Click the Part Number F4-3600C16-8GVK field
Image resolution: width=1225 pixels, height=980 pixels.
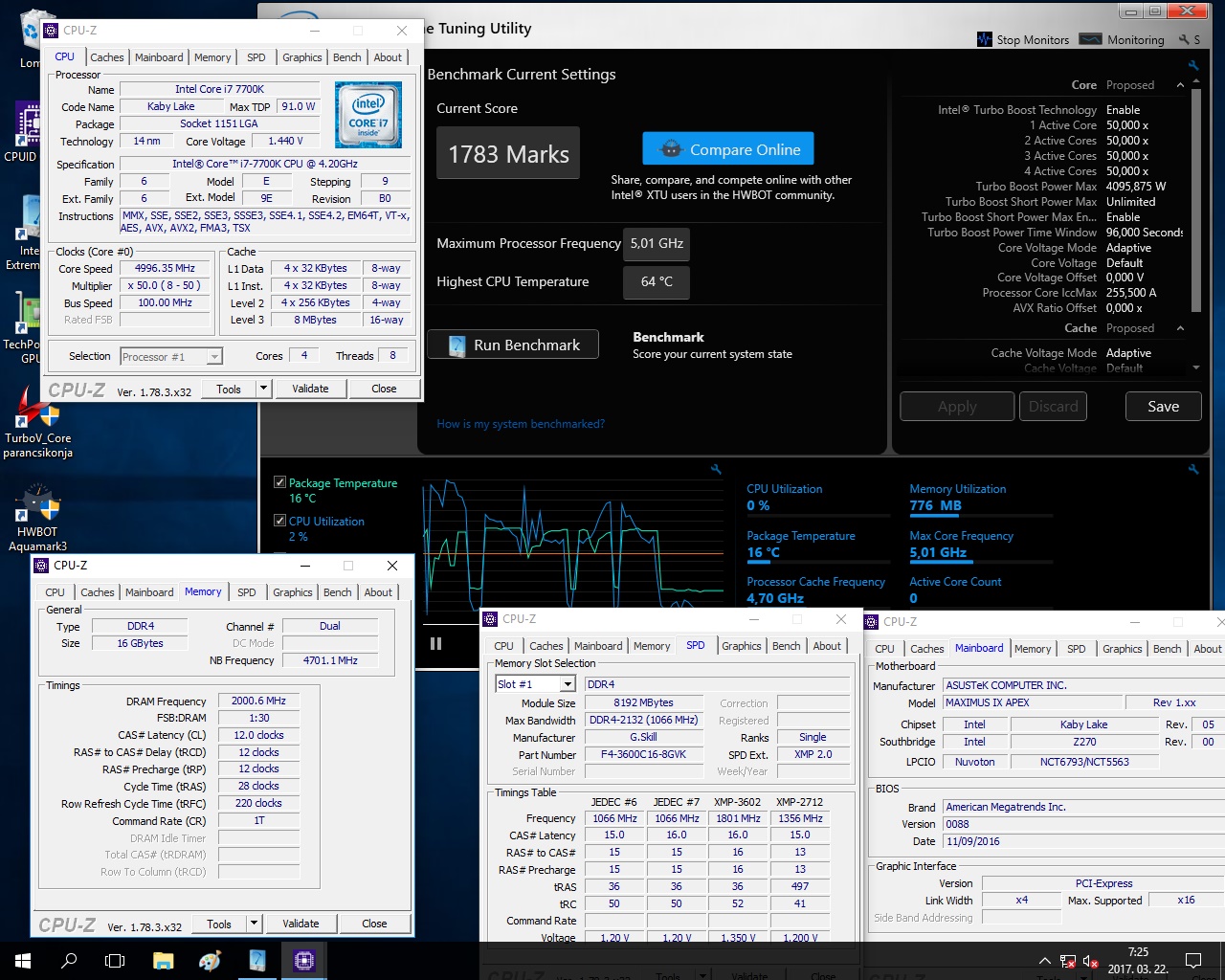pyautogui.click(x=644, y=754)
